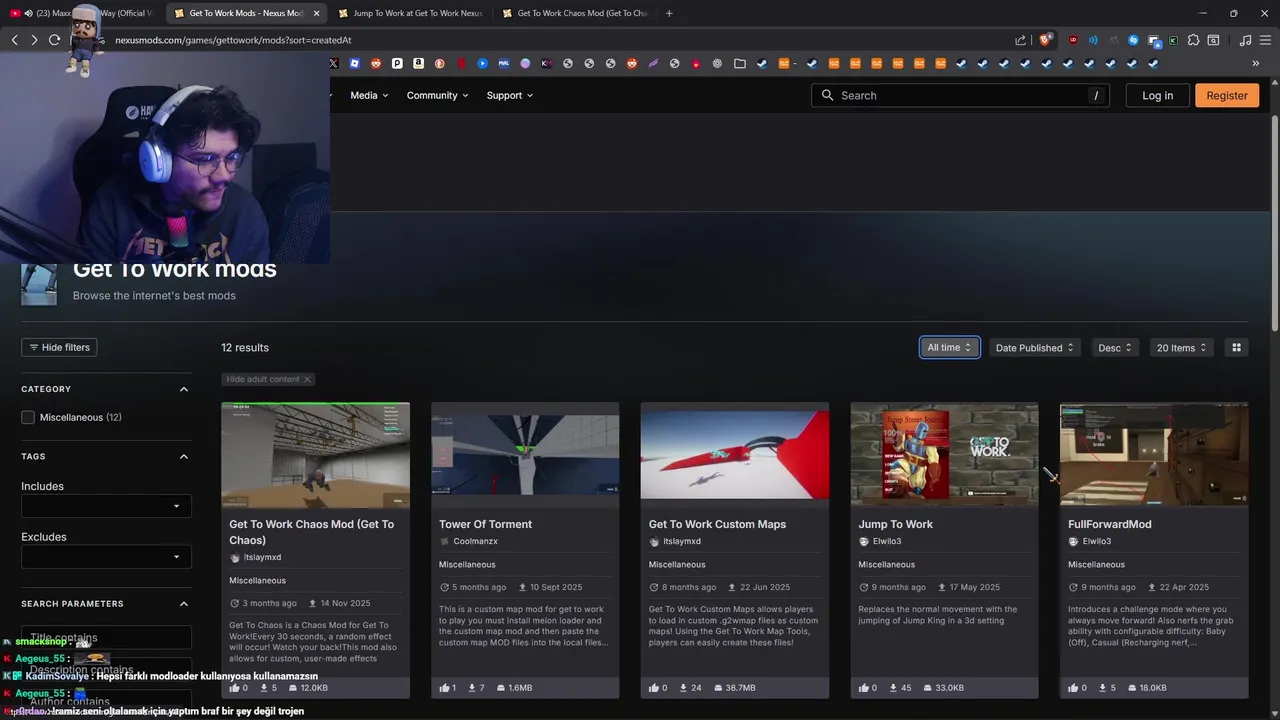Click the browser address bar URL
Image resolution: width=1280 pixels, height=720 pixels.
233,40
